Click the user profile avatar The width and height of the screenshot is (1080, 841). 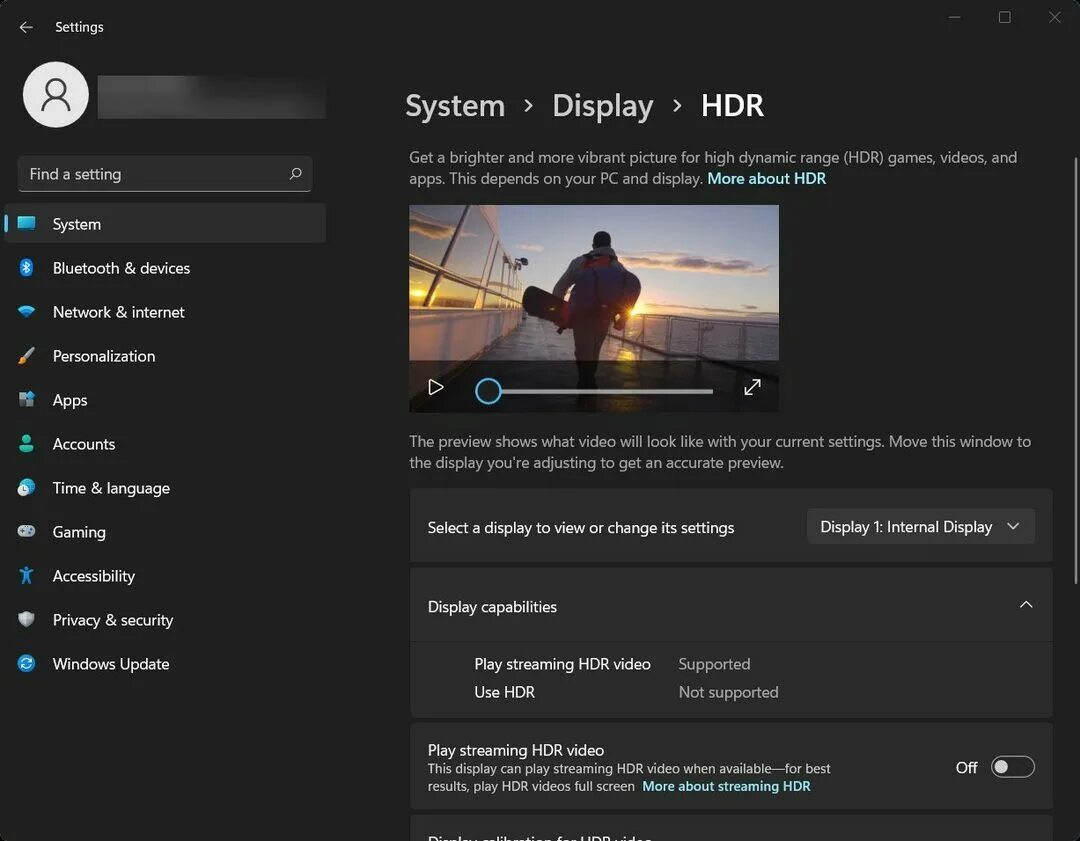[56, 94]
